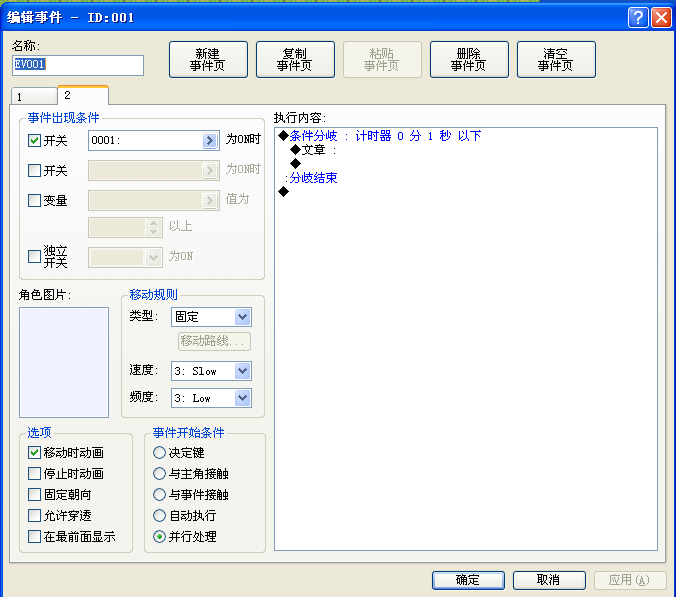Uncheck the first 开关 condition checkbox
Viewport: 676px width, 597px height.
coord(34,141)
